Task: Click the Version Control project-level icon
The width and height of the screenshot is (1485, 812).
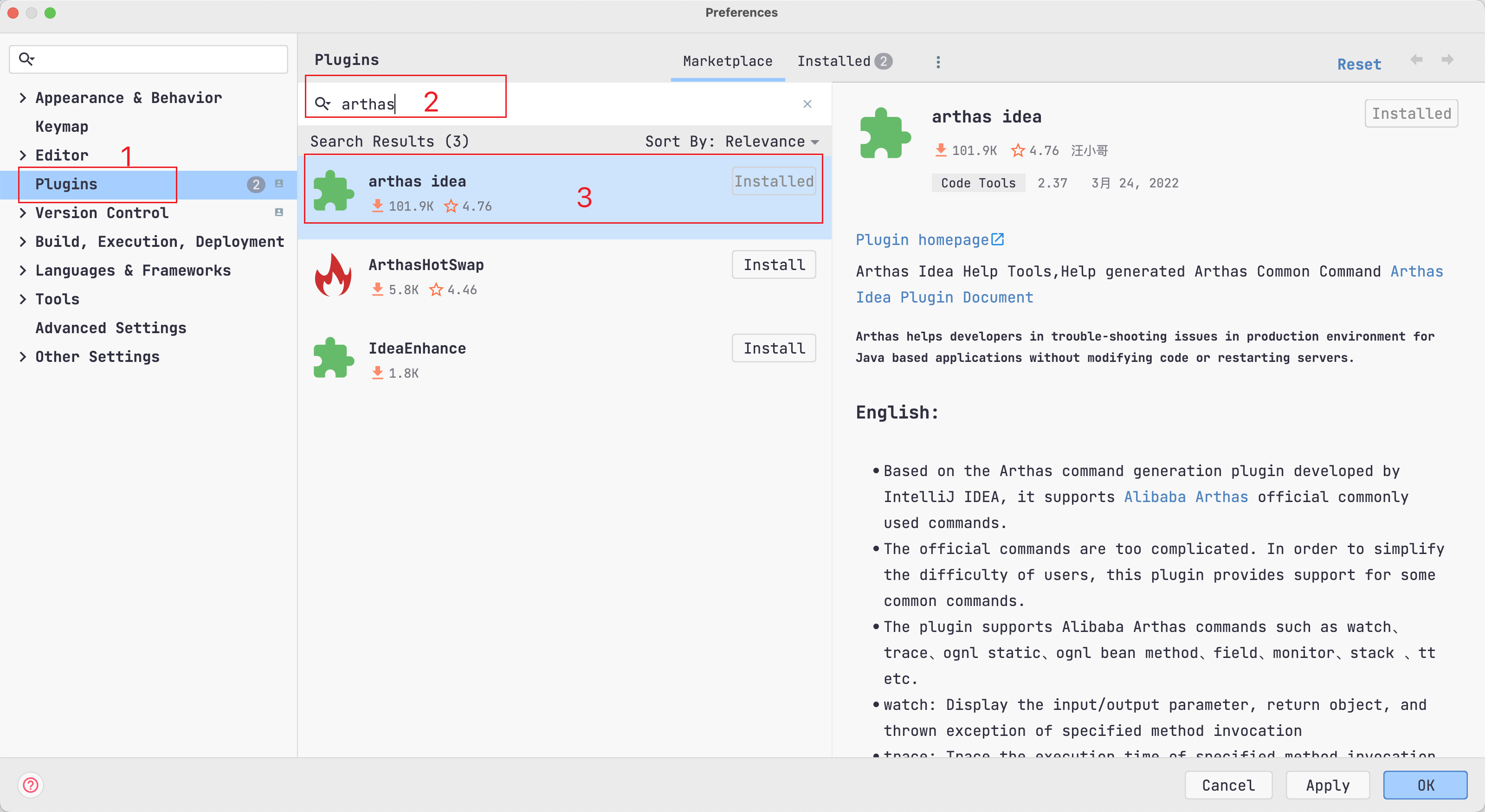Action: 279,213
